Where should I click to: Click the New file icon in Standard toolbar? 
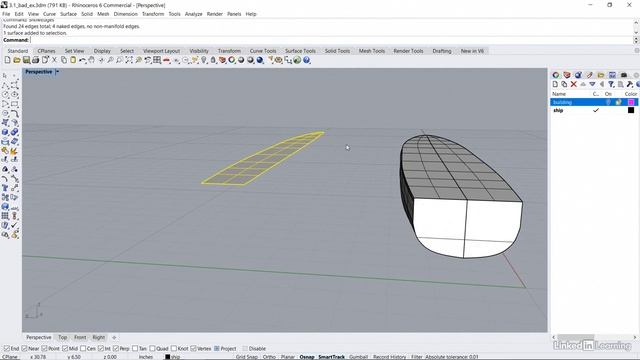click(x=7, y=60)
